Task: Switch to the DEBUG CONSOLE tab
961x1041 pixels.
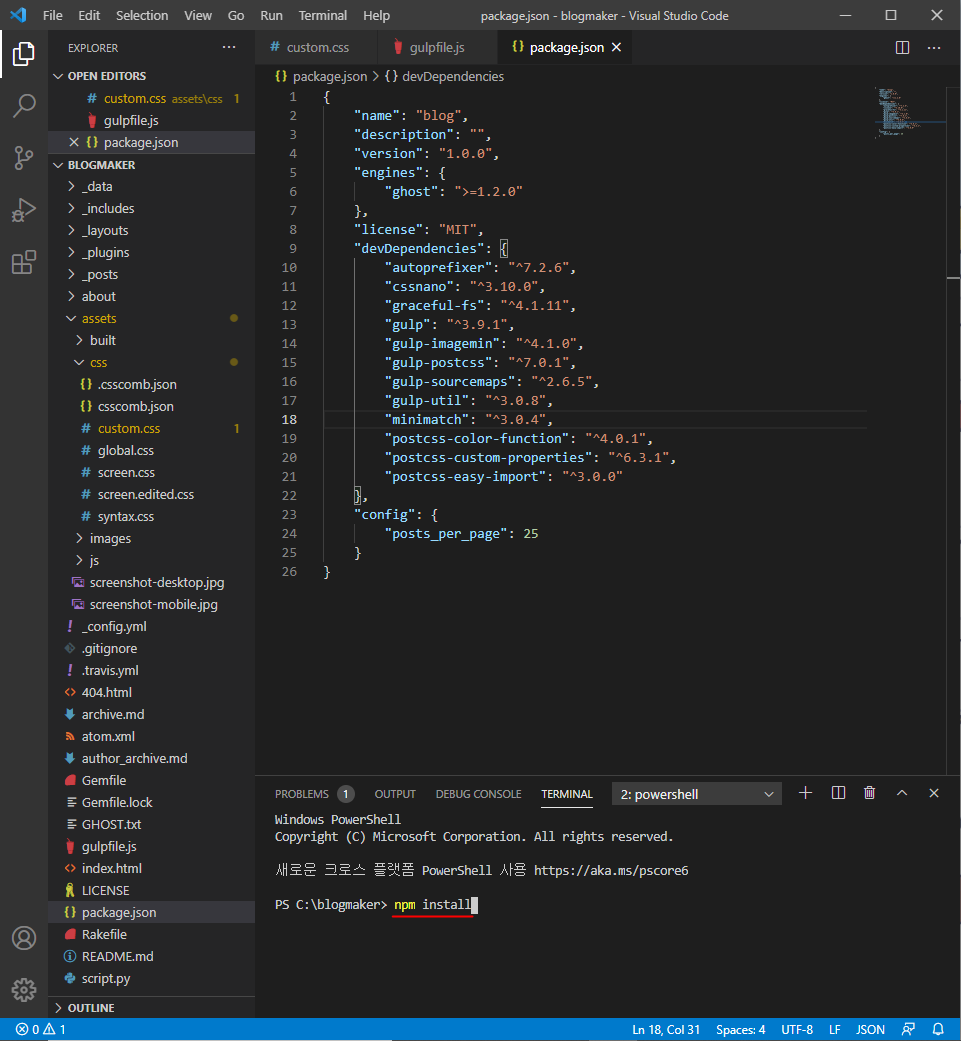Action: click(479, 794)
